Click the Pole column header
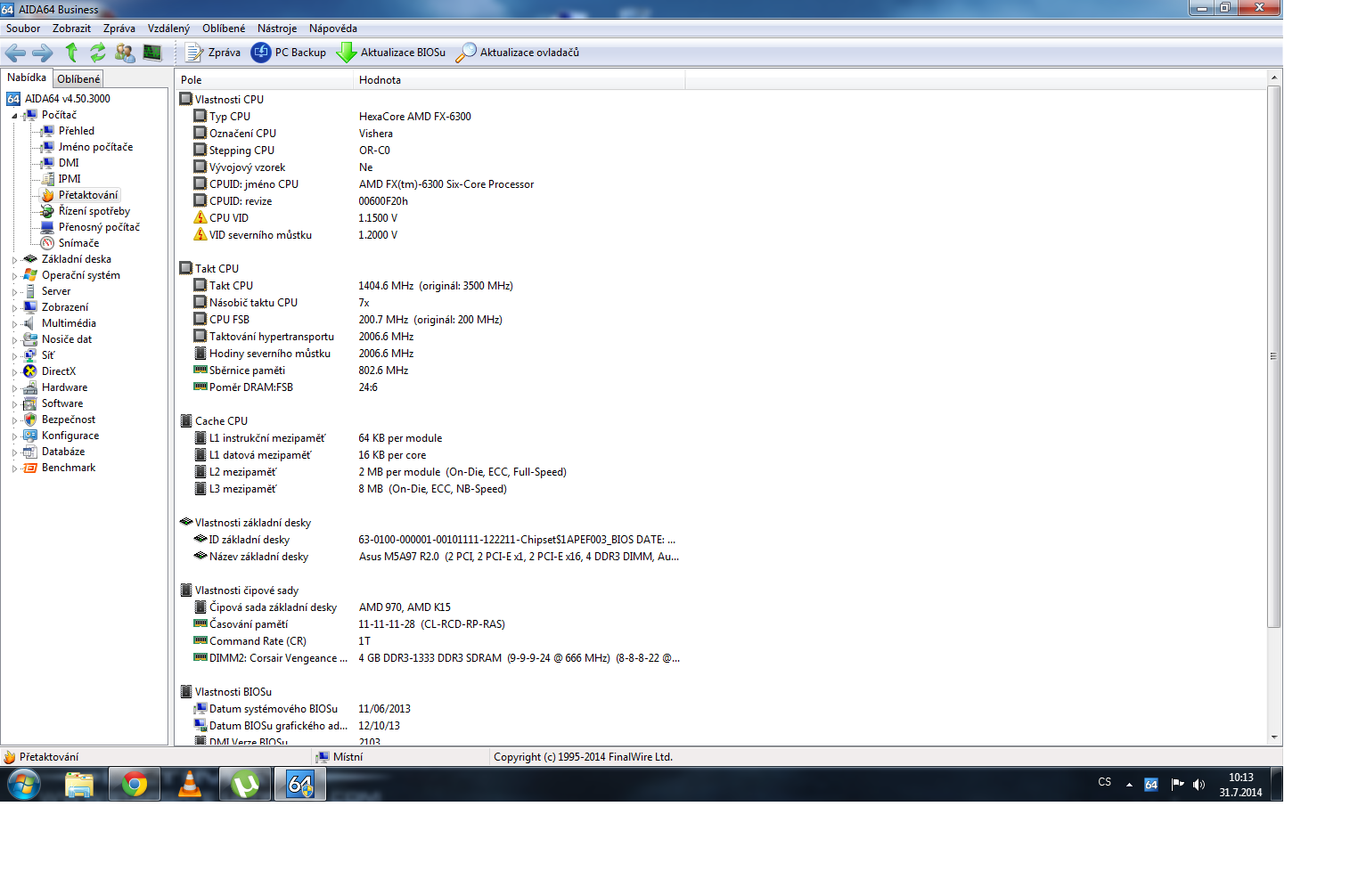Viewport: 1358px width, 896px height. (265, 80)
